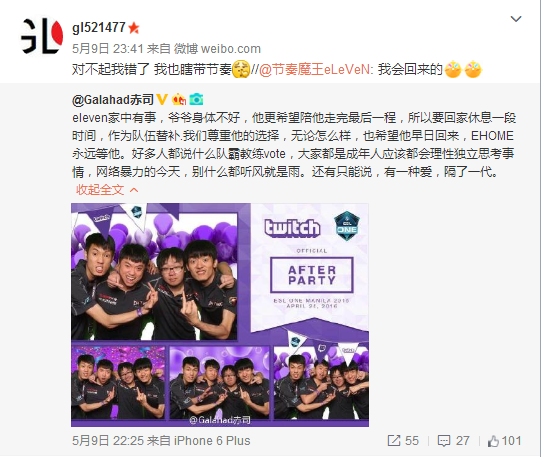Click the orange star badge beside gl521477
Viewport: 541px width, 457px height.
(134, 28)
